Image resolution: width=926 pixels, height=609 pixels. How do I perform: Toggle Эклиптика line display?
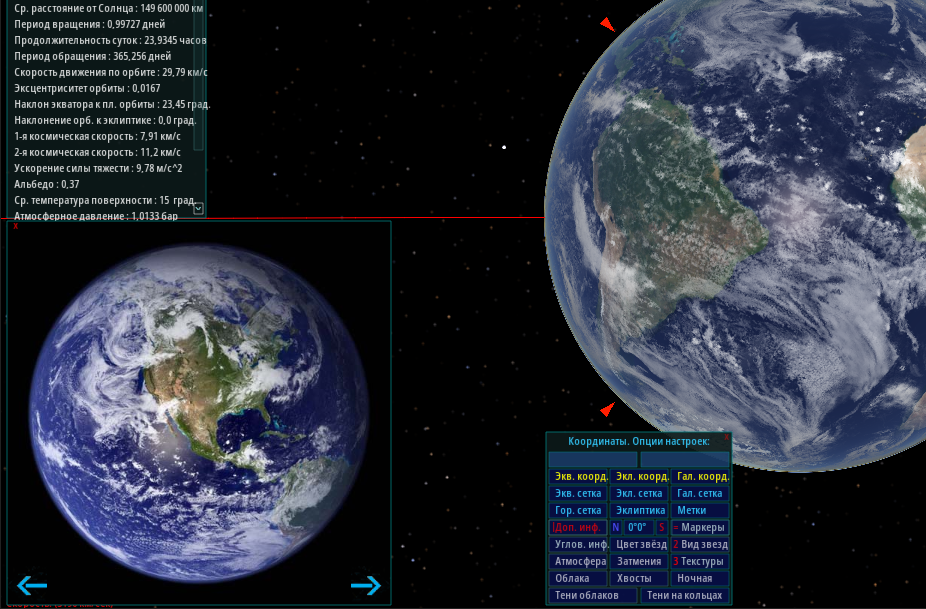pos(639,510)
